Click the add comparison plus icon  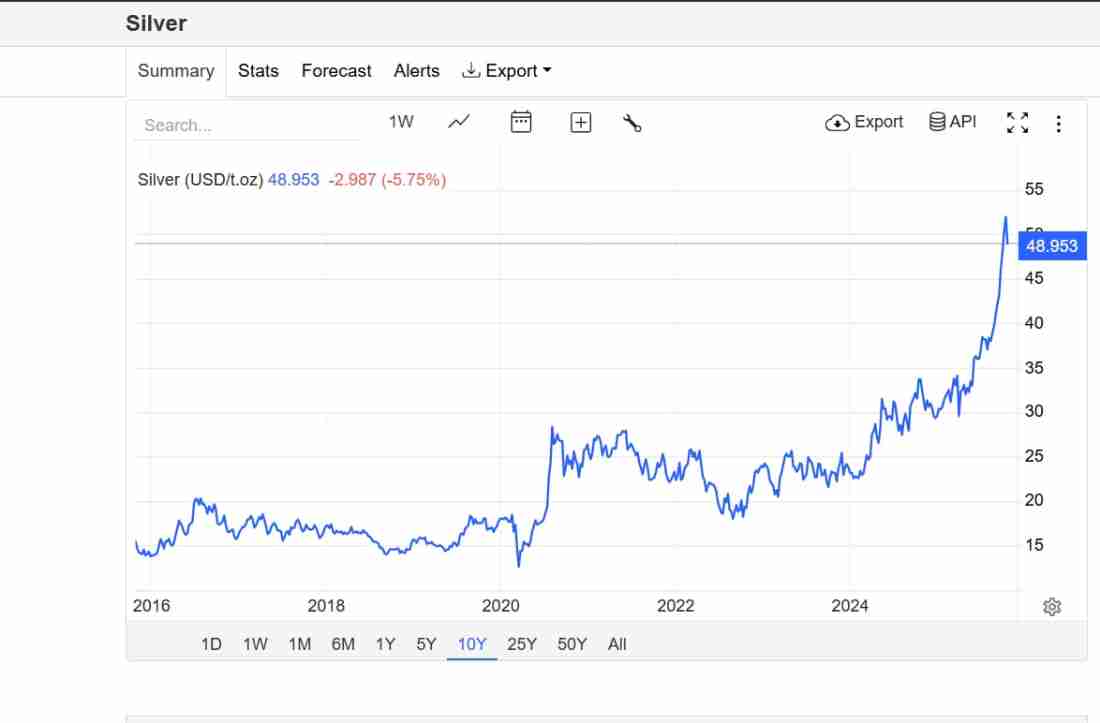click(x=581, y=122)
